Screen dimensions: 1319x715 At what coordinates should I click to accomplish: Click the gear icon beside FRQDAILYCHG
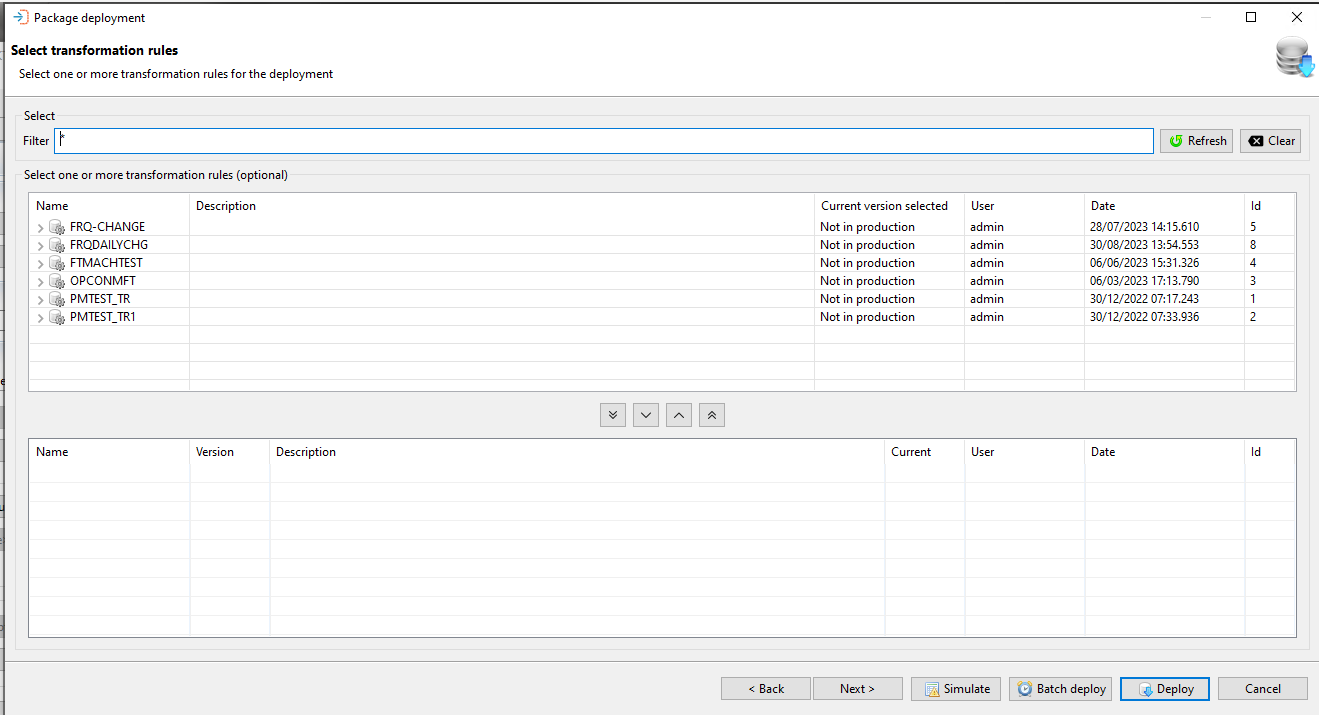pos(57,245)
